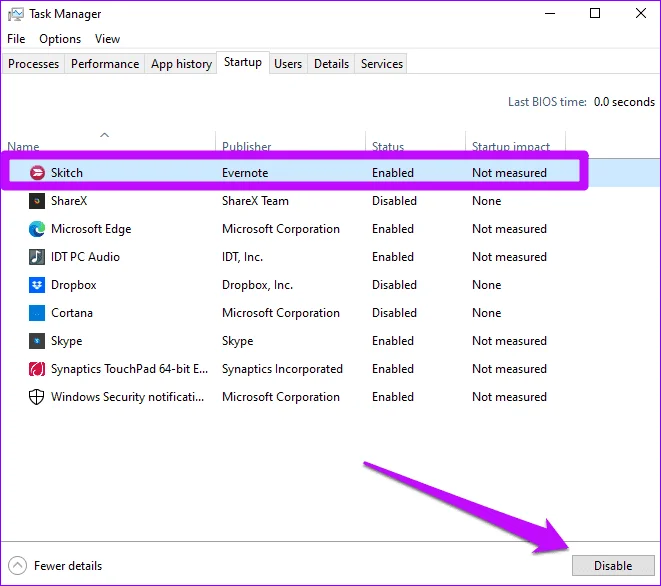Click the IDT, Inc. publisher cell
The height and width of the screenshot is (586, 661).
pos(242,257)
